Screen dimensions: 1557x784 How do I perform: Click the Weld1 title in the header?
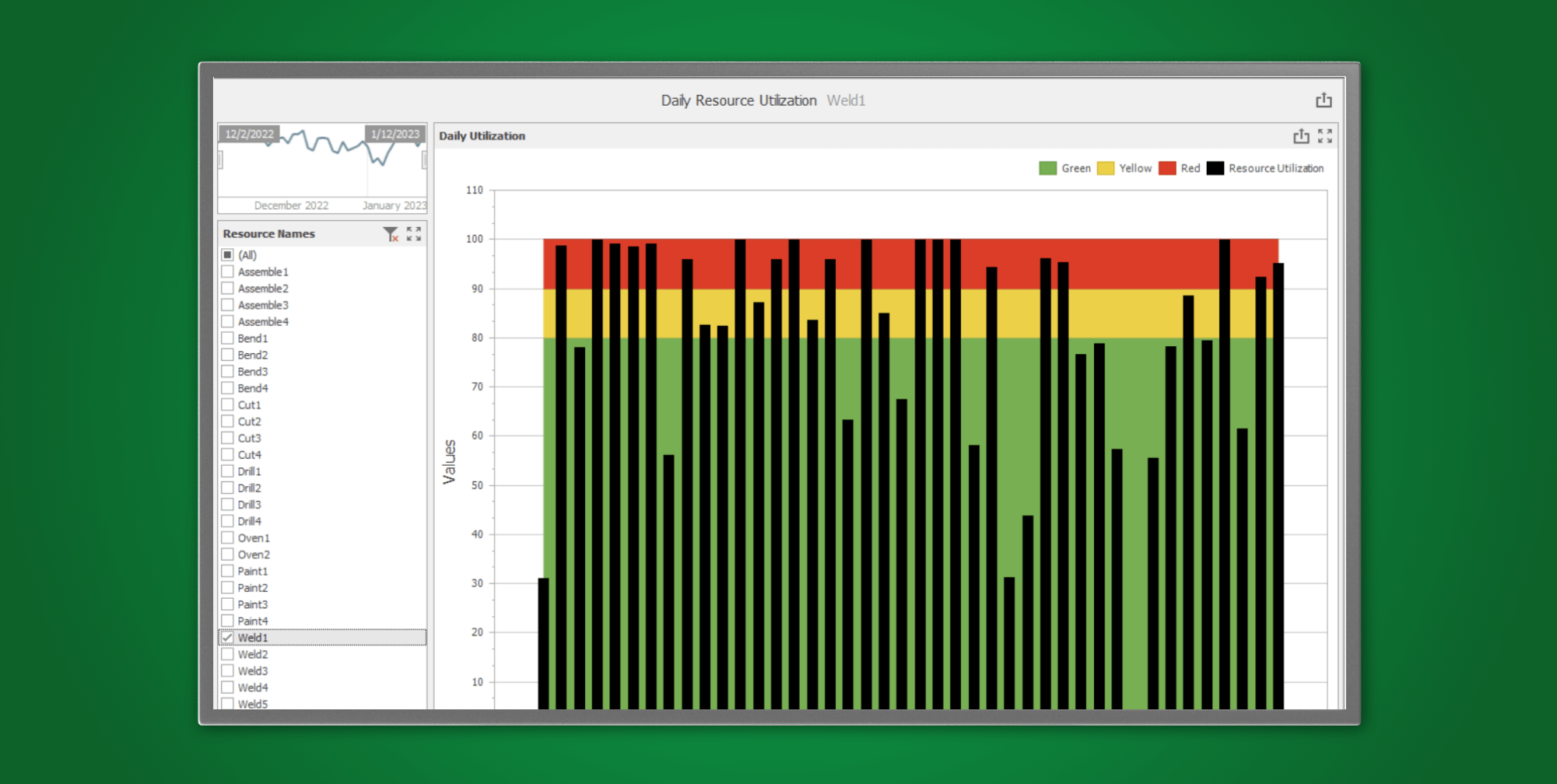[846, 100]
